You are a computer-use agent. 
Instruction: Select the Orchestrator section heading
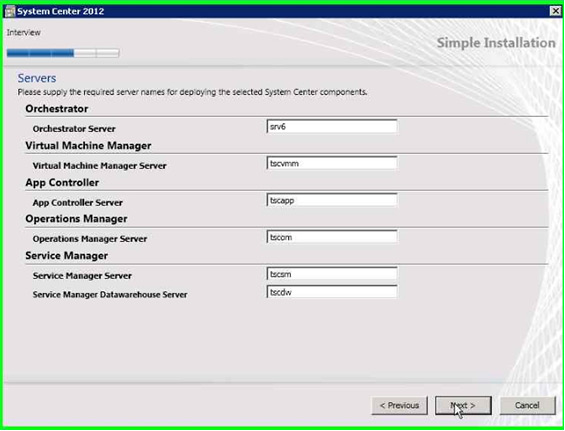pos(57,108)
